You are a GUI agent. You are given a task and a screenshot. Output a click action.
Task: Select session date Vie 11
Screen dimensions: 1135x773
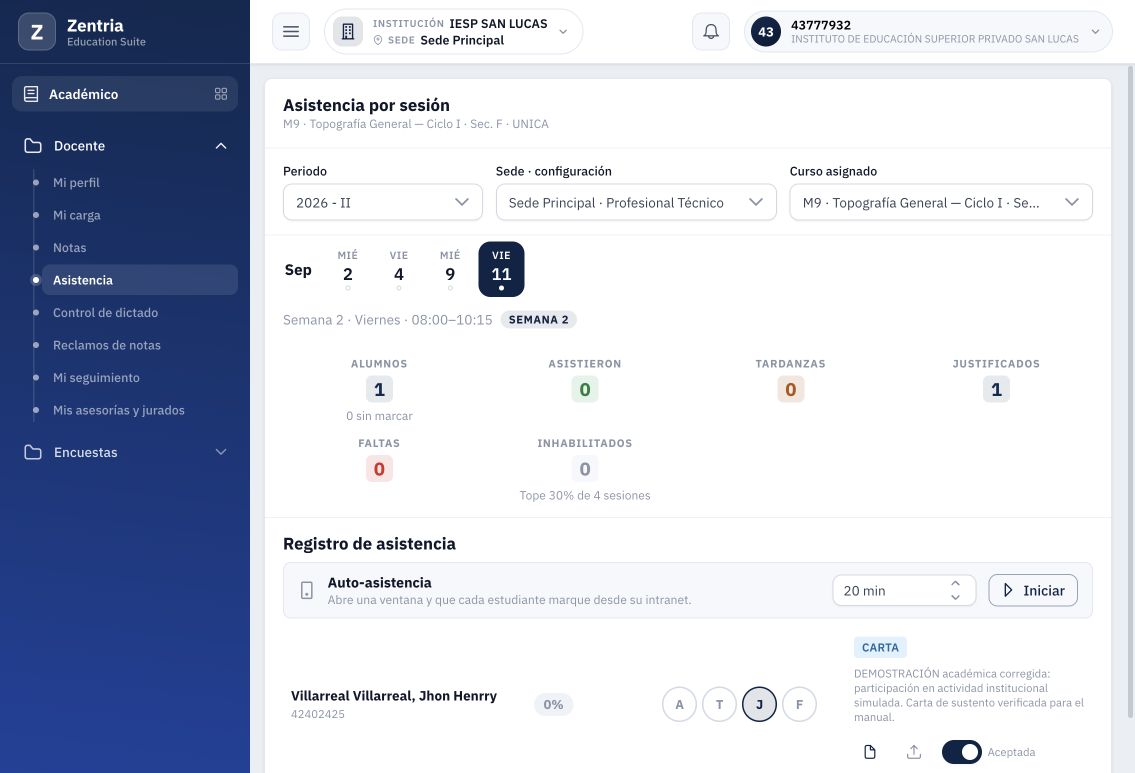point(501,269)
